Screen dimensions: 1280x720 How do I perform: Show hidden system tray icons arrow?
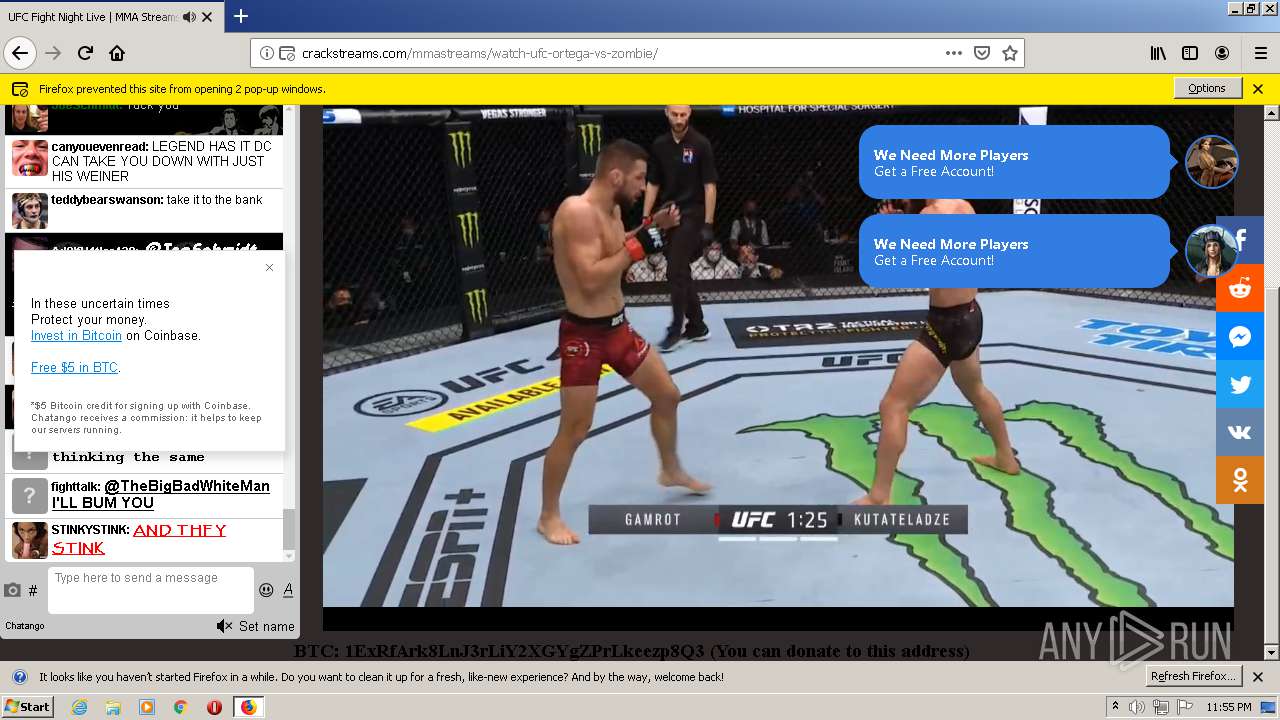tap(1115, 706)
